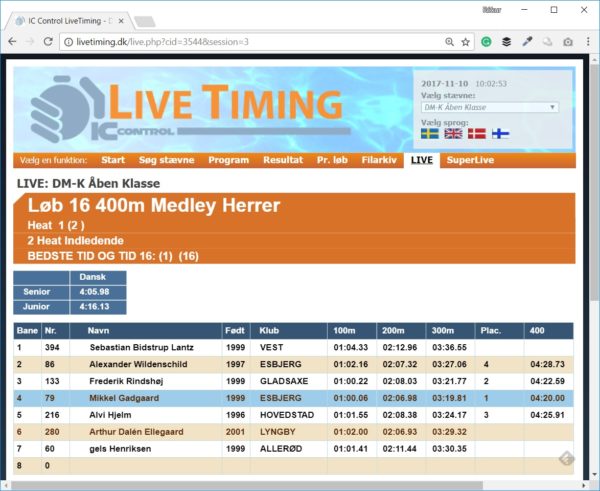Choose the Danish flag language icon
The image size is (600, 491).
click(x=477, y=133)
